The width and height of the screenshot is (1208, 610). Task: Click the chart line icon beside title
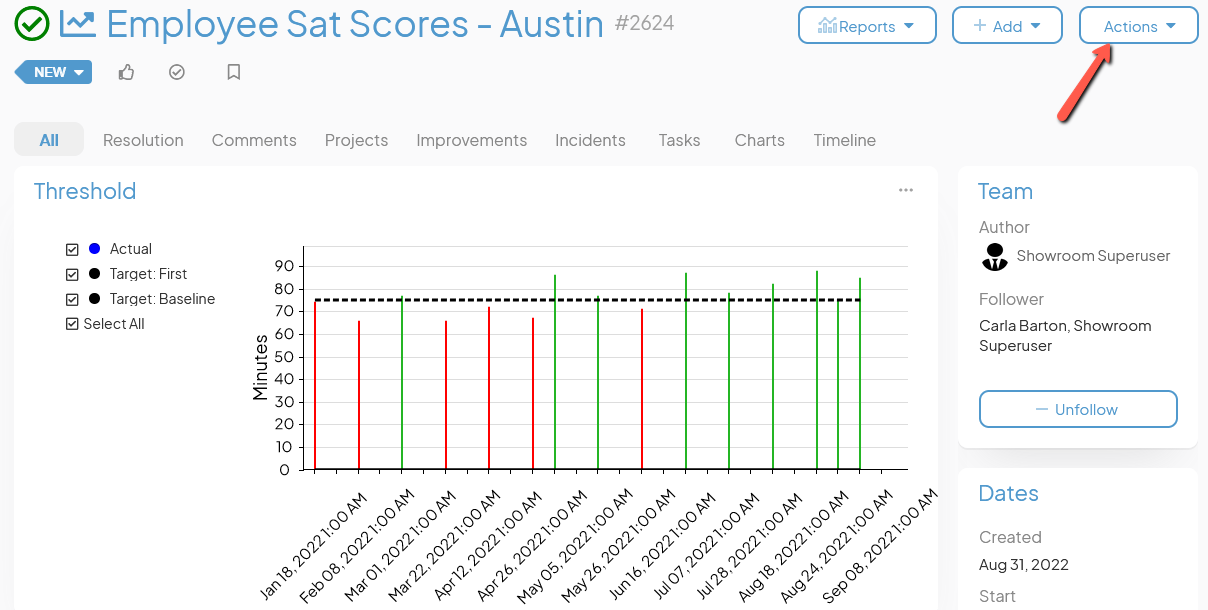click(x=78, y=24)
